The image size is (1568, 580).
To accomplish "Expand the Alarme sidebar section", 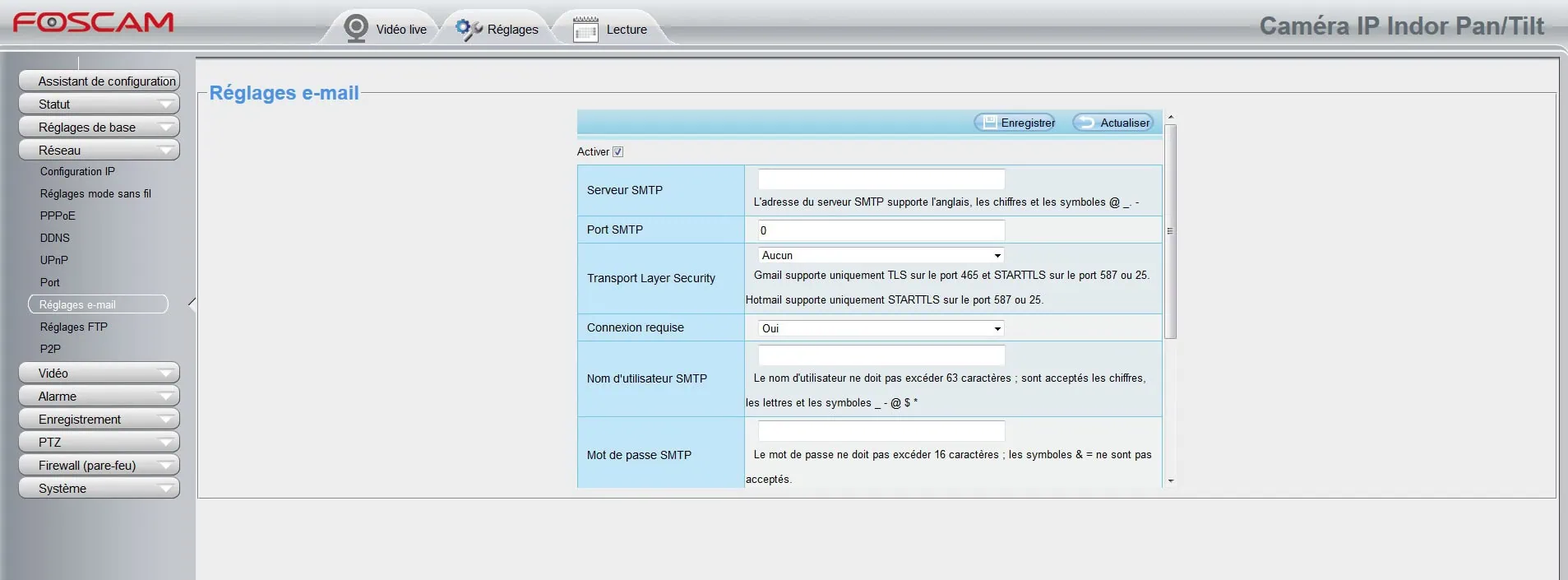I will [99, 397].
